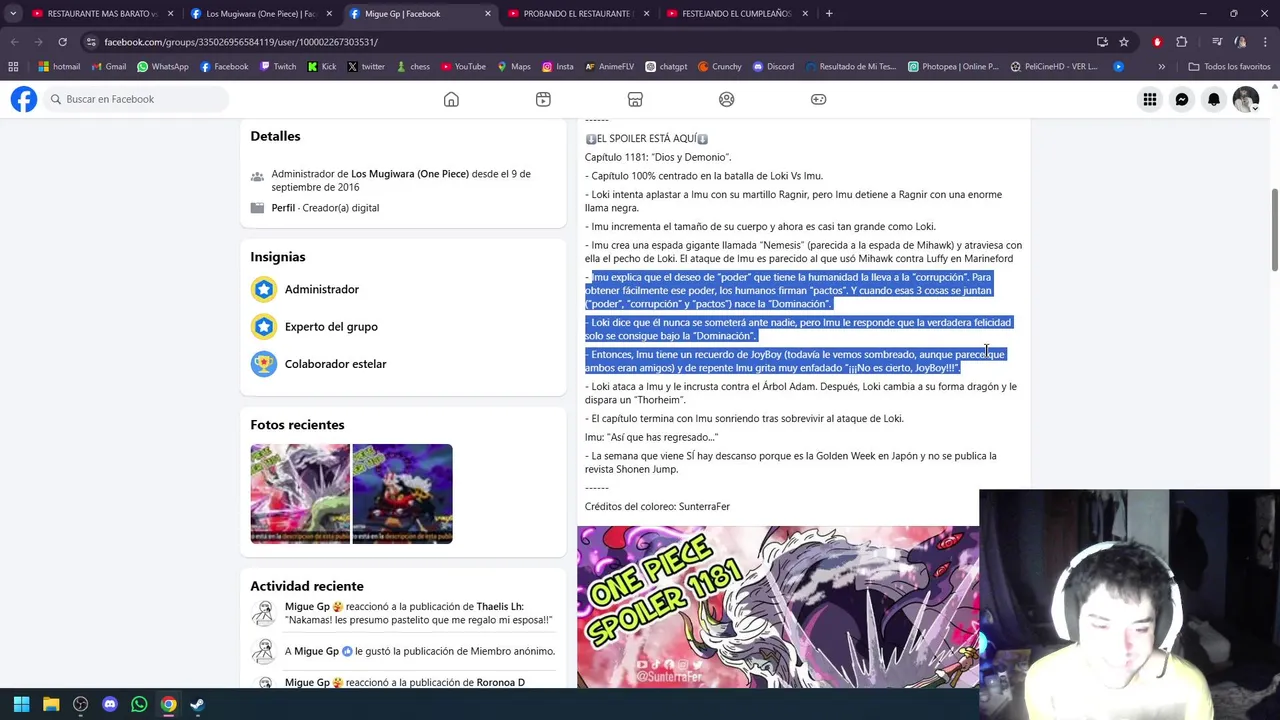Image resolution: width=1280 pixels, height=720 pixels.
Task: Open the taskbar WhatsApp app
Action: pyautogui.click(x=139, y=704)
